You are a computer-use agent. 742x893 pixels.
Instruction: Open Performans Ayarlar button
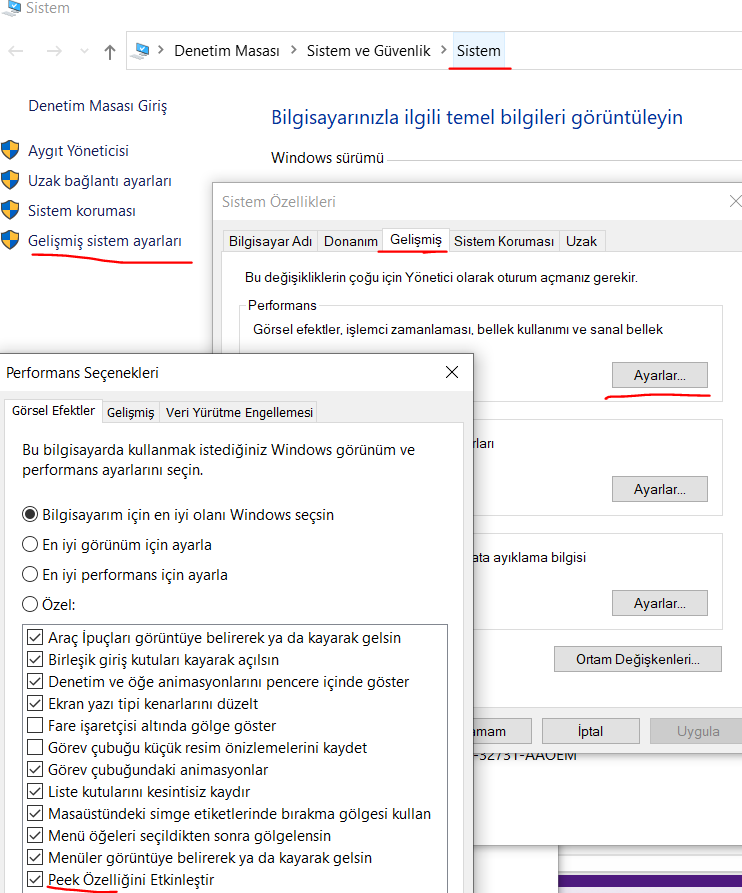(659, 375)
